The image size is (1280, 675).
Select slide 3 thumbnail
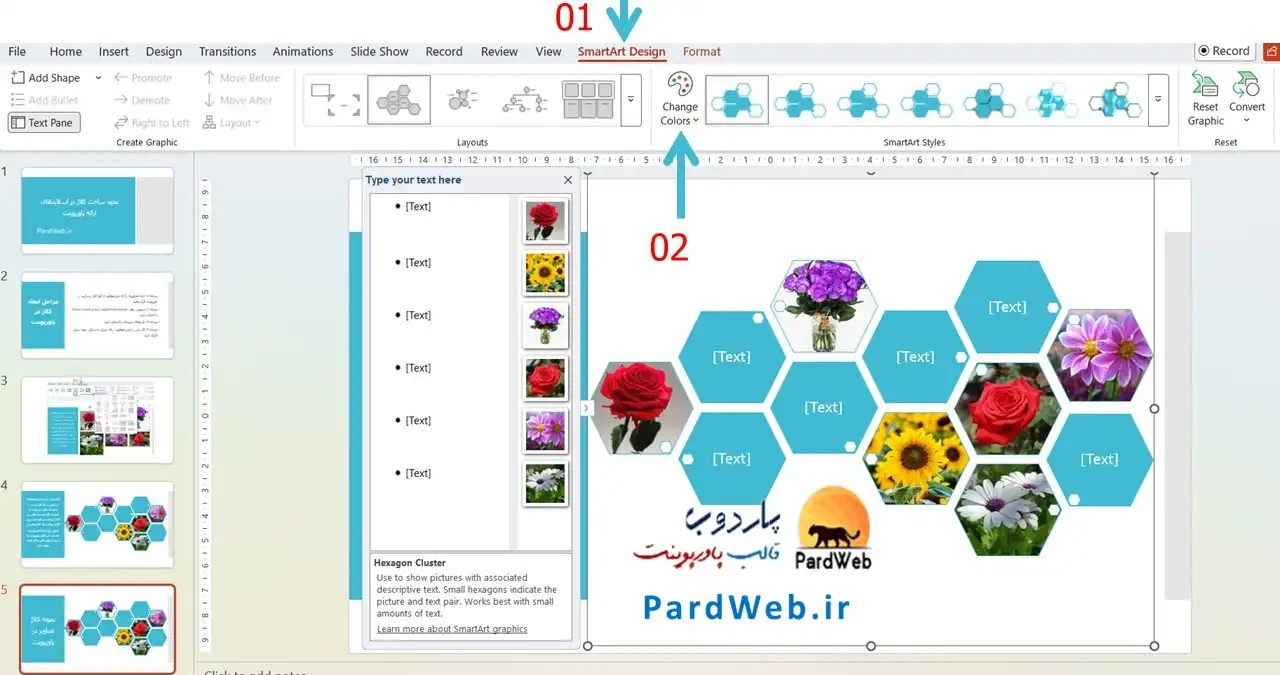[97, 420]
